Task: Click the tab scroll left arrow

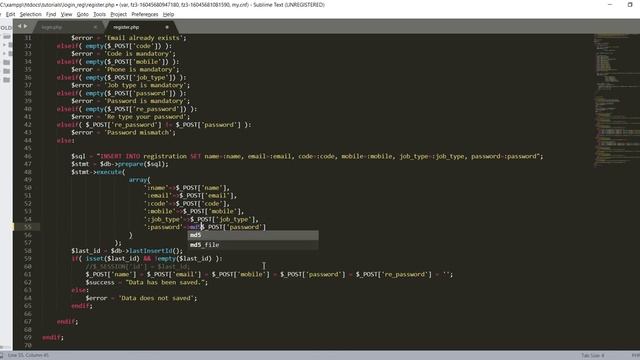Action: click(x=19, y=26)
